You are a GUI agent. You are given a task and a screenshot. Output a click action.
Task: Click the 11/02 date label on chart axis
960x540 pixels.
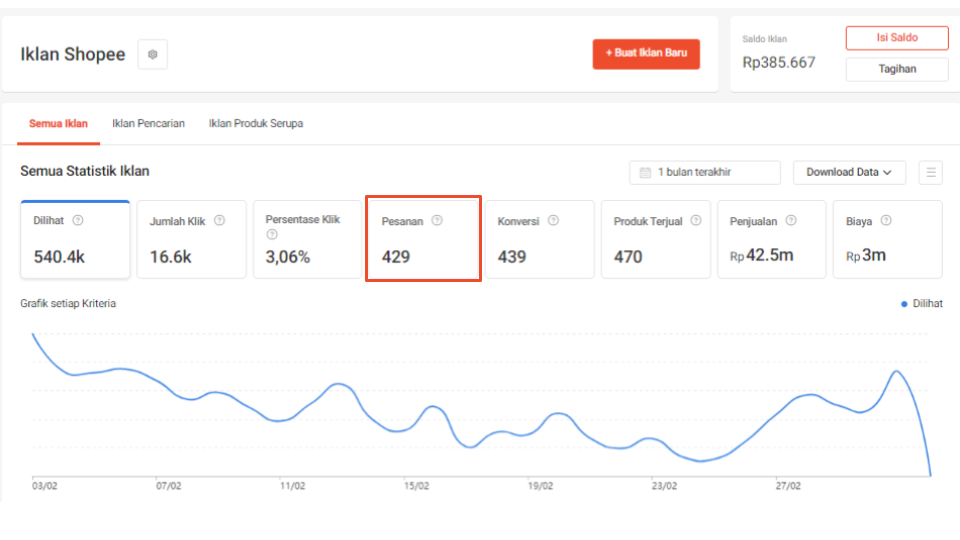pyautogui.click(x=293, y=486)
